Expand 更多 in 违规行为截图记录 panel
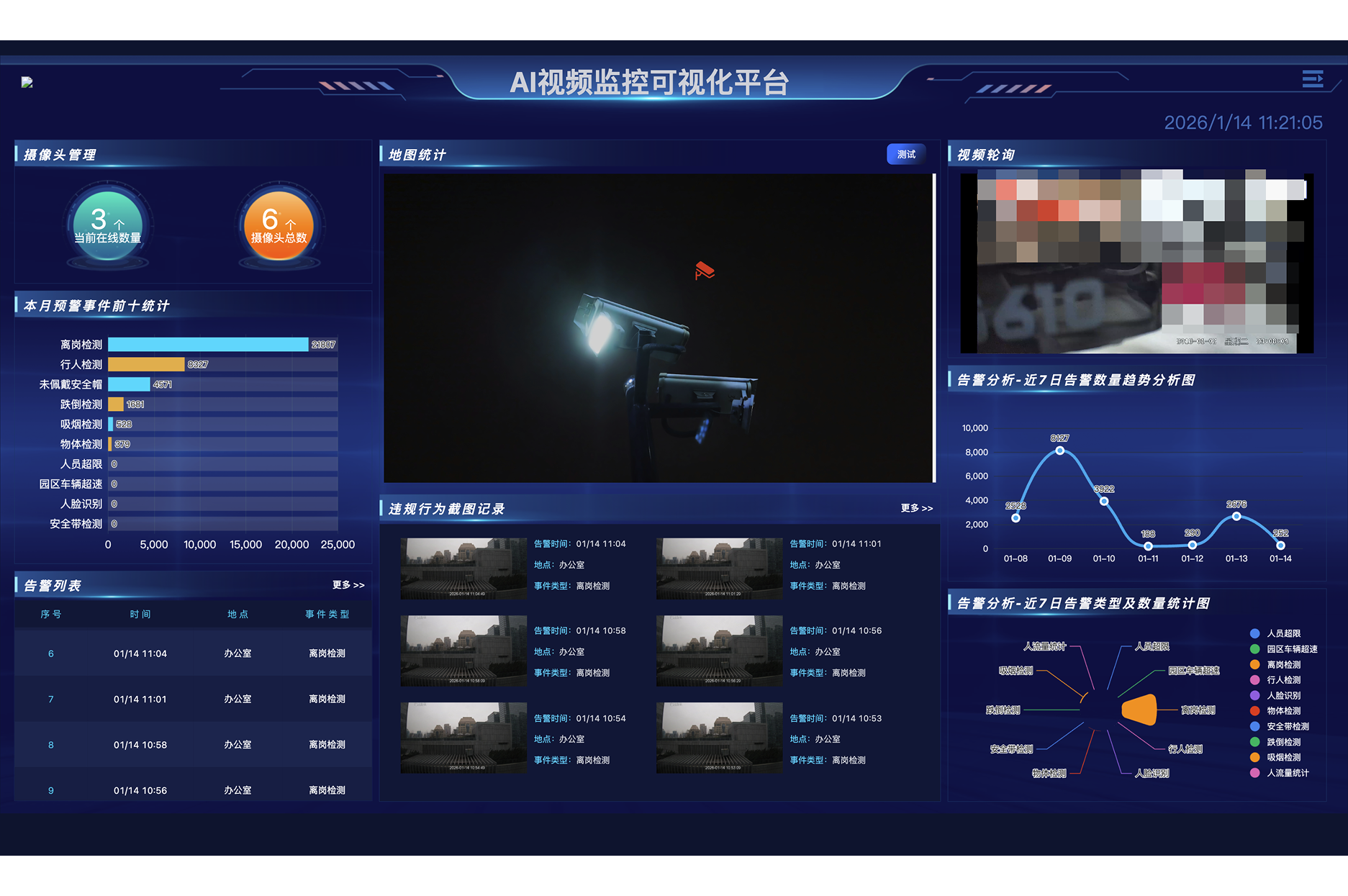This screenshot has height=896, width=1348. [x=916, y=508]
